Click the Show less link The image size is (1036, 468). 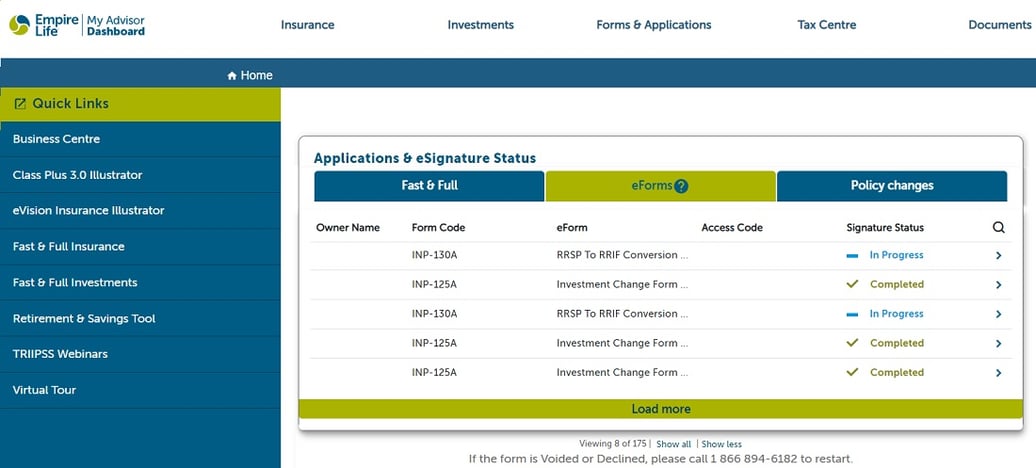point(722,444)
